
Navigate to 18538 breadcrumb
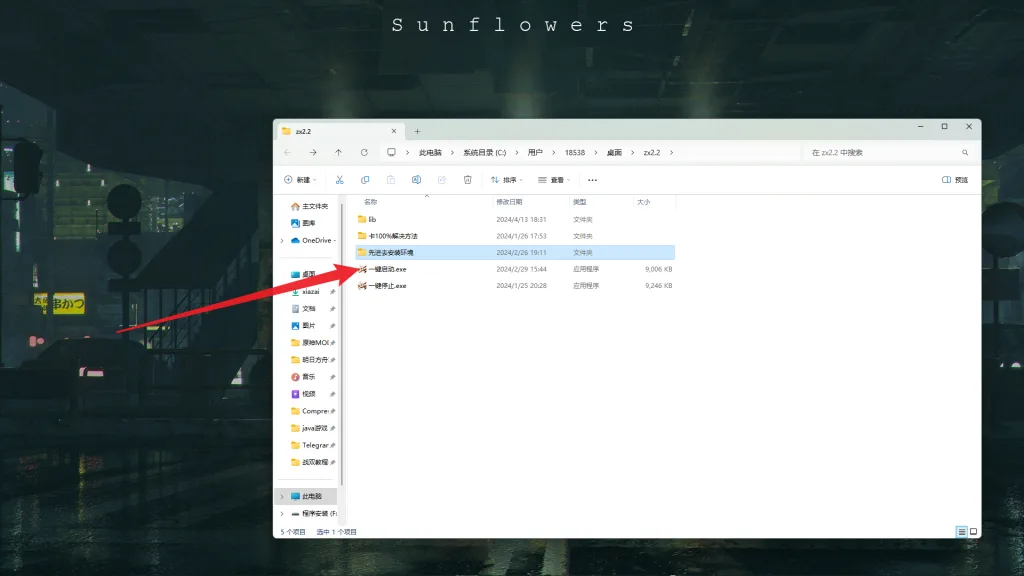click(x=575, y=152)
